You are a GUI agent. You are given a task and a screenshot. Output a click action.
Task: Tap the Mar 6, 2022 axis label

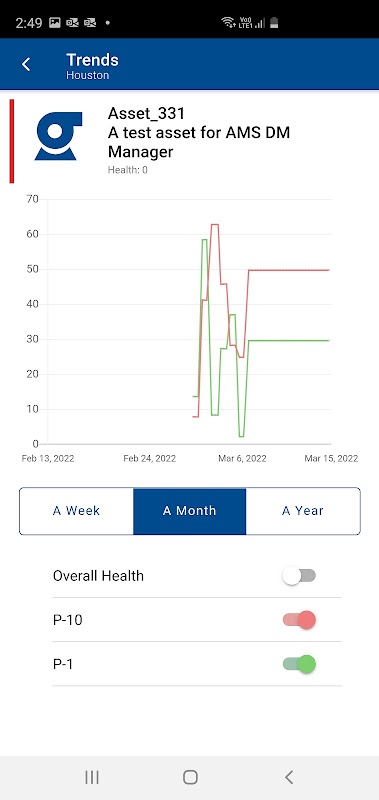242,459
